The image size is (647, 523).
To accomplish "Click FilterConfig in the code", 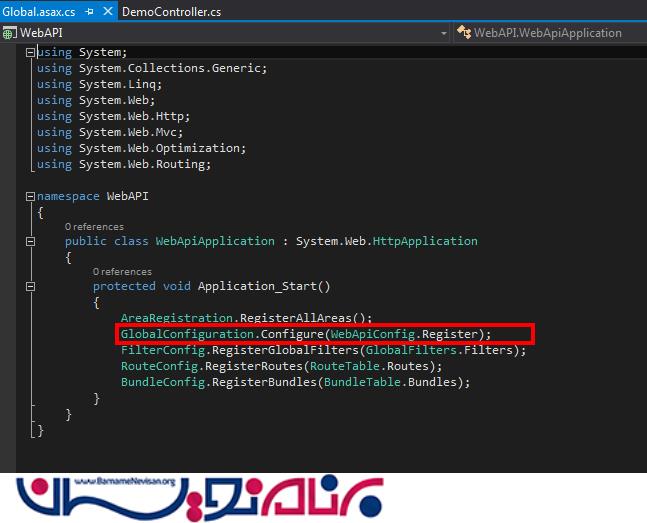I will point(163,350).
